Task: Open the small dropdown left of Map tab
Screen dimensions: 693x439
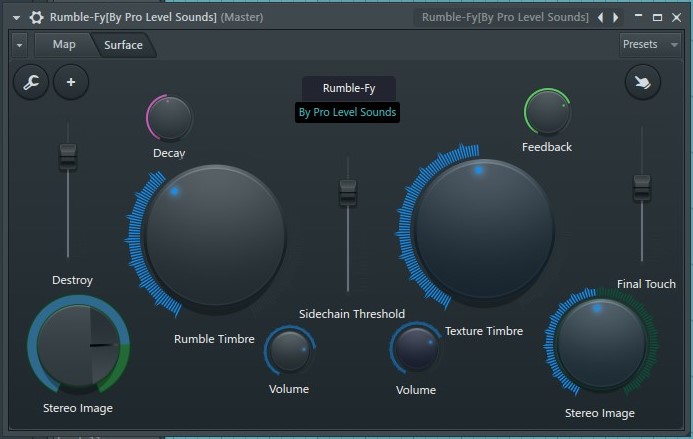Action: click(19, 45)
